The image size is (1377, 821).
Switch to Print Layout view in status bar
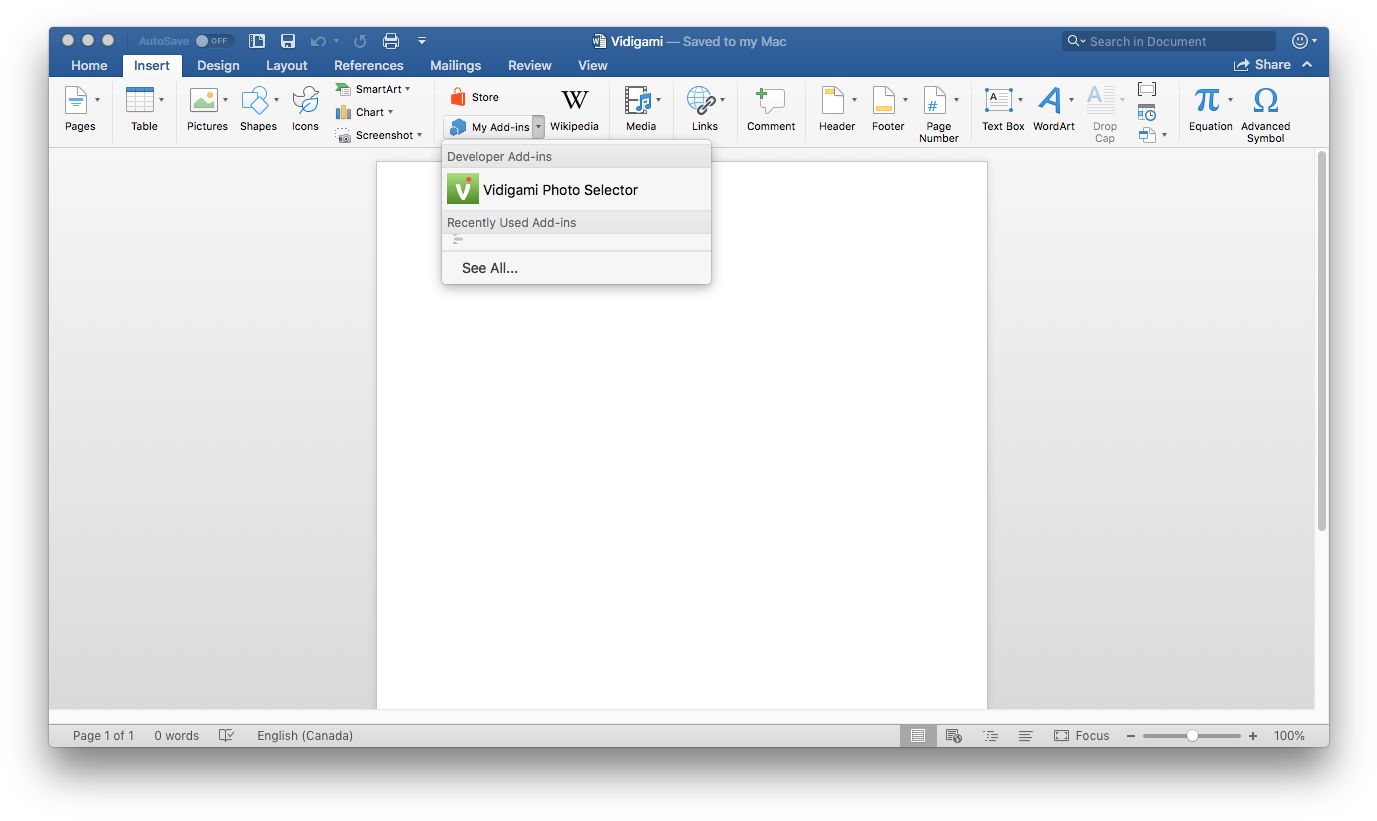pos(917,736)
